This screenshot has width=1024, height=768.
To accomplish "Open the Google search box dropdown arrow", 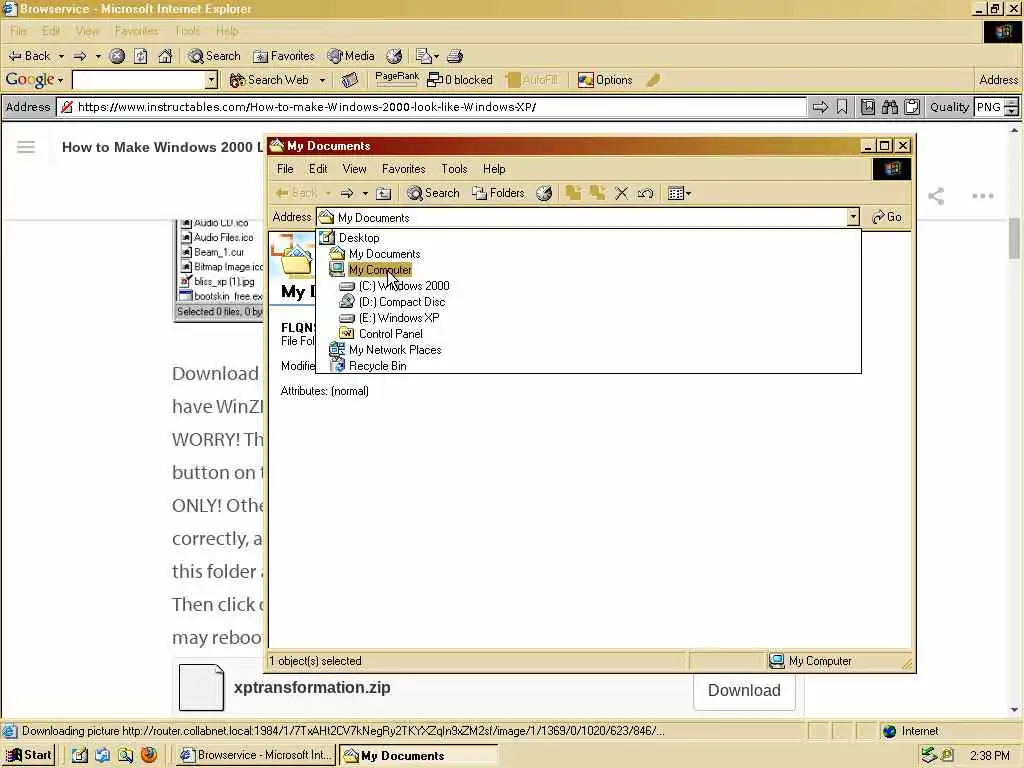I will [212, 80].
